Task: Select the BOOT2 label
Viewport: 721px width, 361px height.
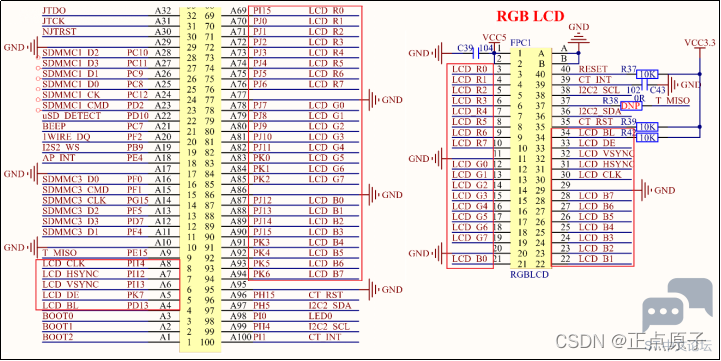Action: coord(58,337)
